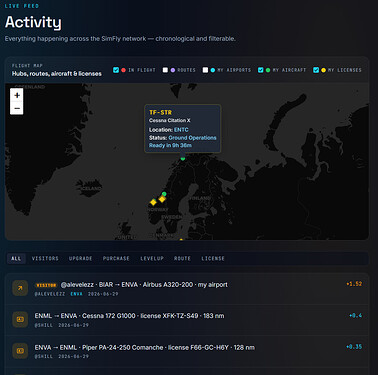
Task: Click the cyan My Airports legend dot
Action: click(213, 70)
